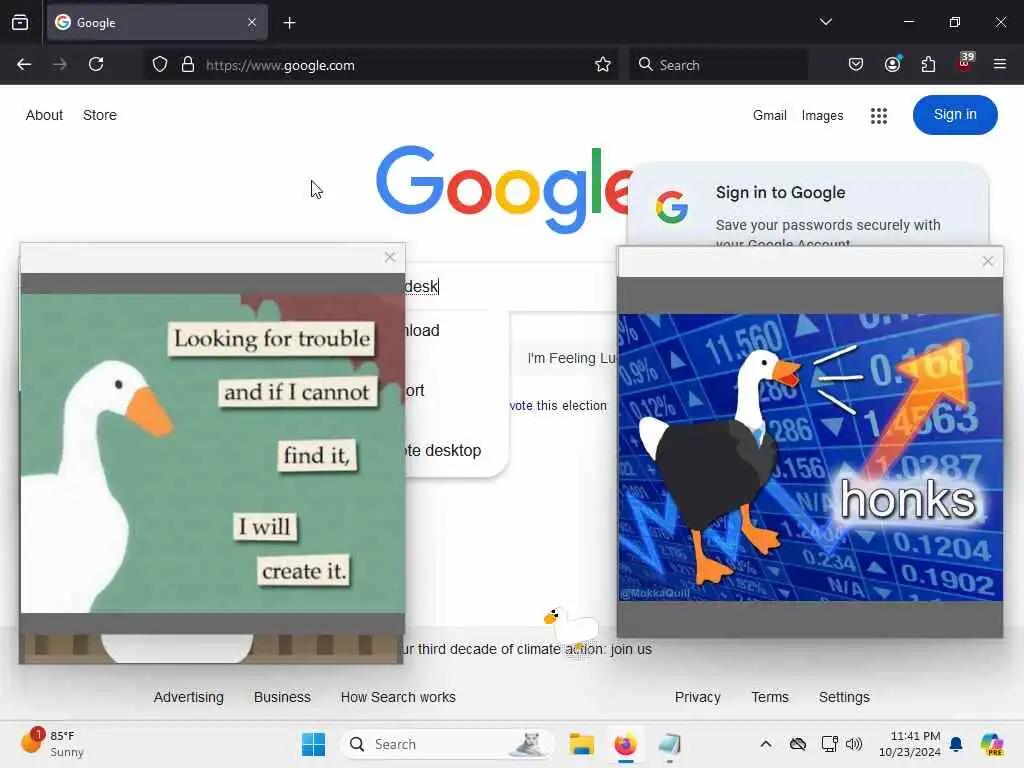Open the Settings footer menu
The image size is (1024, 768).
tap(844, 697)
